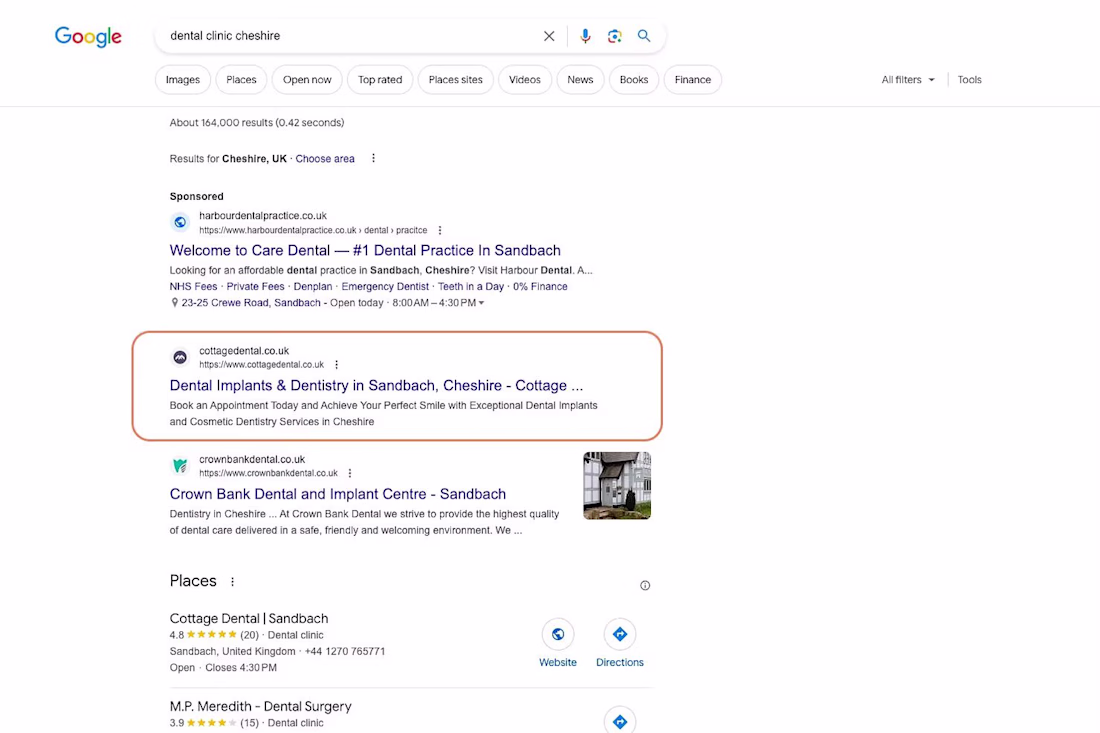The image size is (1100, 733).
Task: Filter results by Open now
Action: click(x=307, y=80)
